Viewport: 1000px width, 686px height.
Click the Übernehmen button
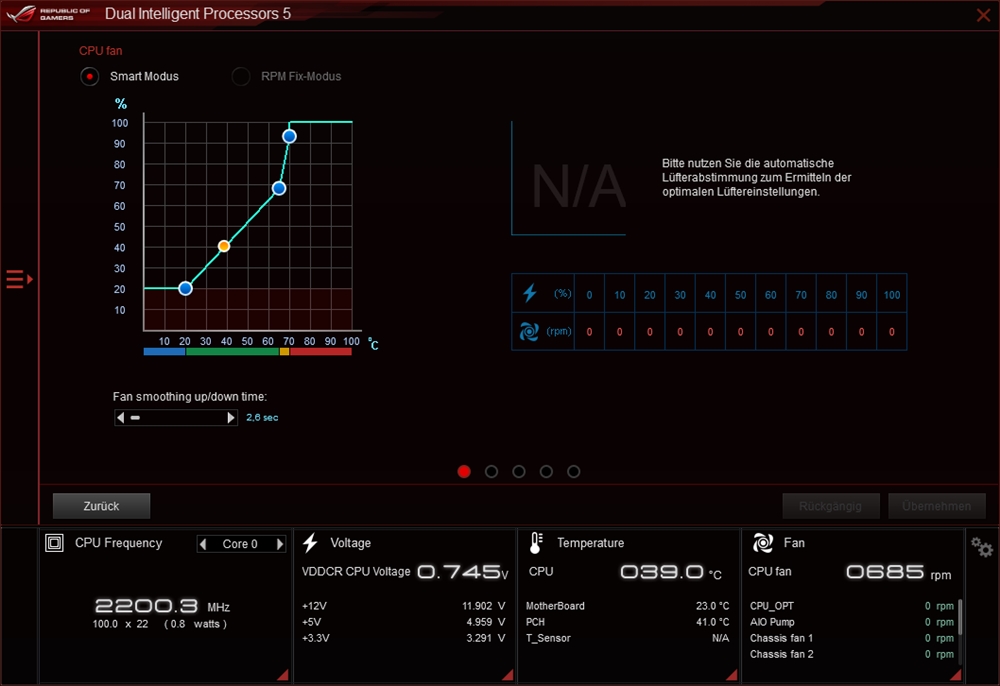click(936, 506)
